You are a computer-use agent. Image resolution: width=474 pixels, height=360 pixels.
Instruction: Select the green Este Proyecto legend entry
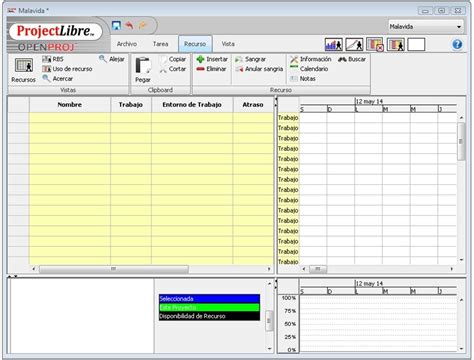pos(209,307)
